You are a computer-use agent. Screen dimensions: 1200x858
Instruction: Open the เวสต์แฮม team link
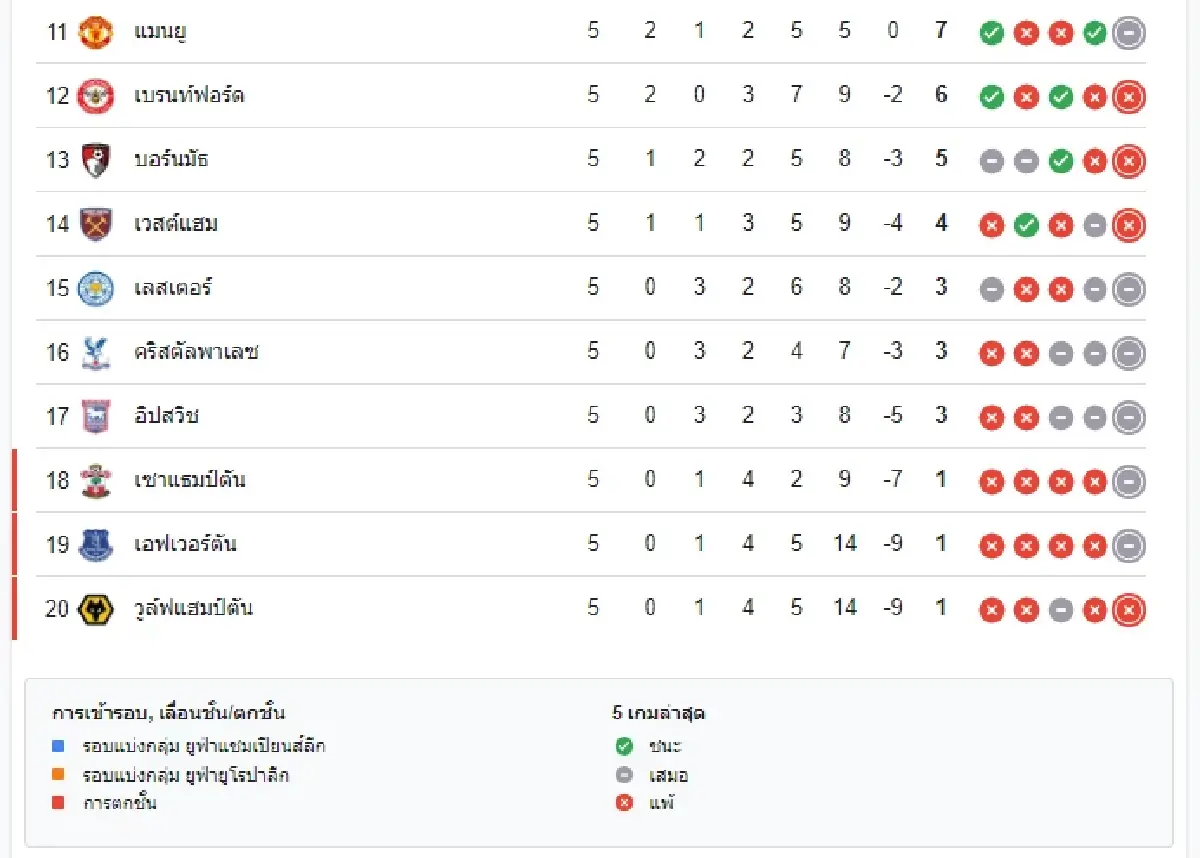[176, 223]
